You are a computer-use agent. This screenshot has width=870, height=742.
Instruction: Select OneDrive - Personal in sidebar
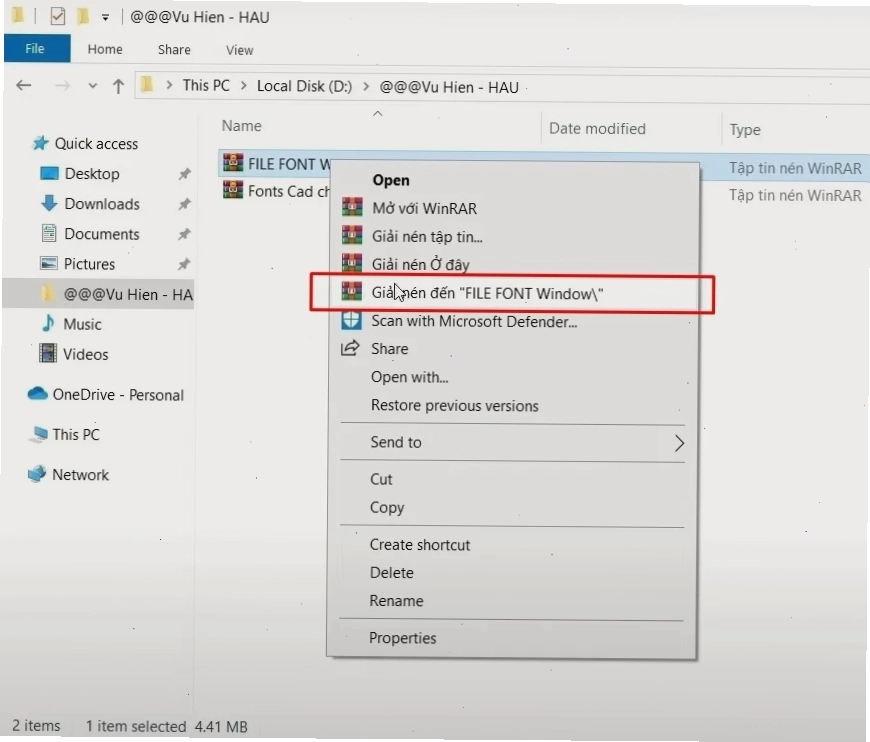105,395
